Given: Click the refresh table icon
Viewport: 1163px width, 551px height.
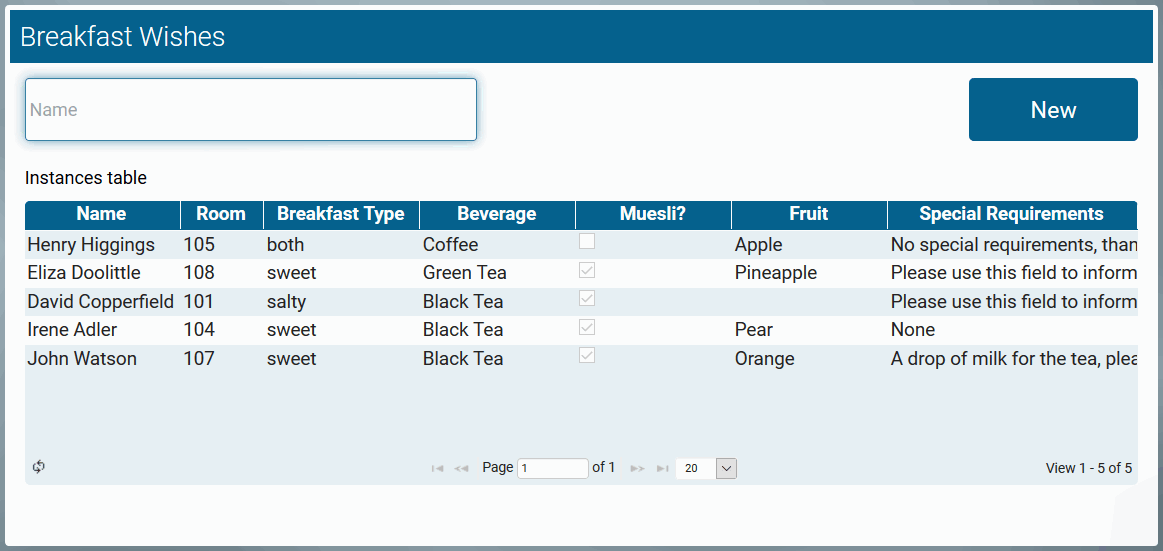Looking at the screenshot, I should 39,467.
